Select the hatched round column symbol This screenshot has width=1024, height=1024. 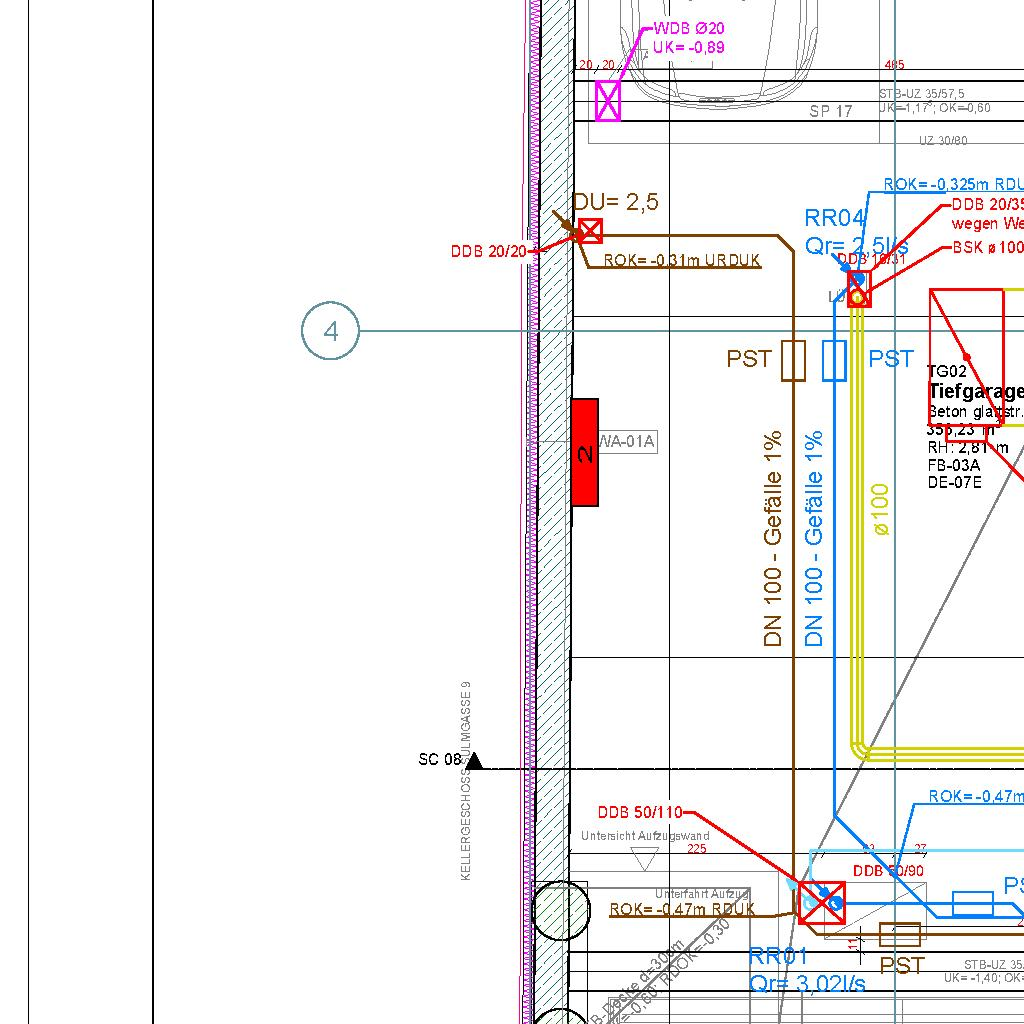560,910
